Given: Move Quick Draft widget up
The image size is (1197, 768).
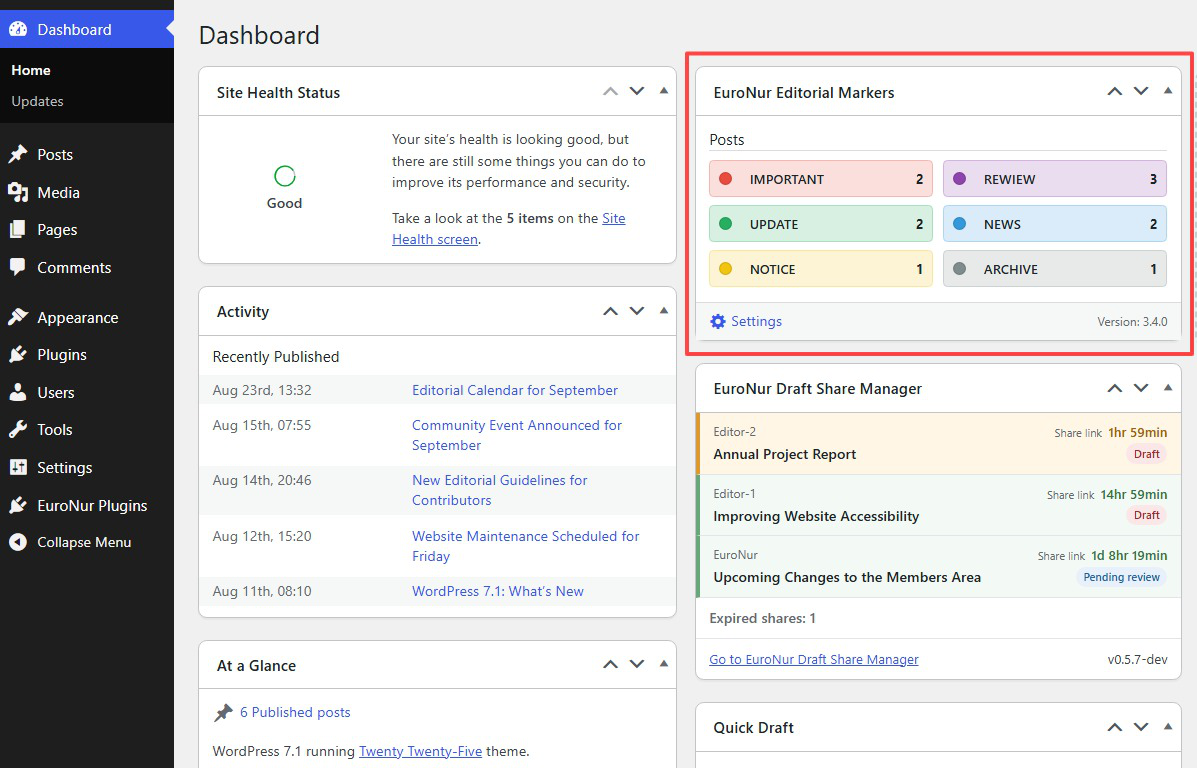Looking at the screenshot, I should pyautogui.click(x=1115, y=727).
